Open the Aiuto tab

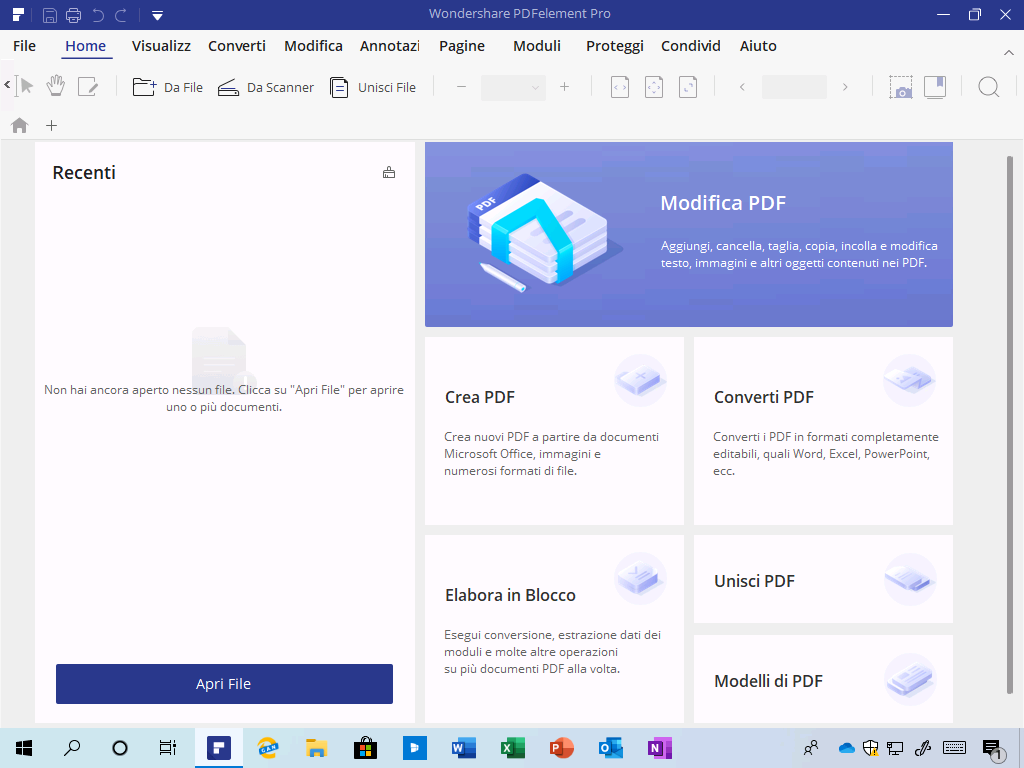tap(758, 46)
